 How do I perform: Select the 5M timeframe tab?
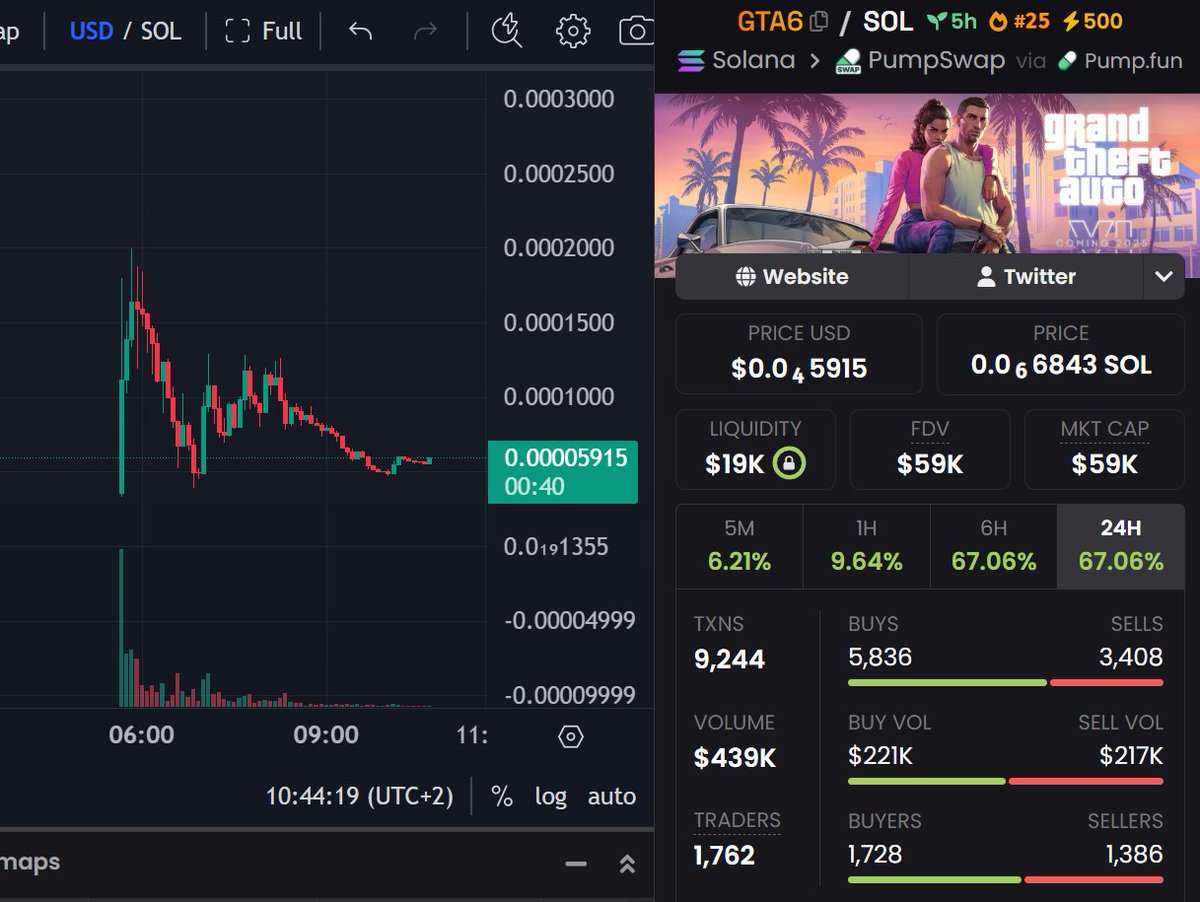[739, 546]
